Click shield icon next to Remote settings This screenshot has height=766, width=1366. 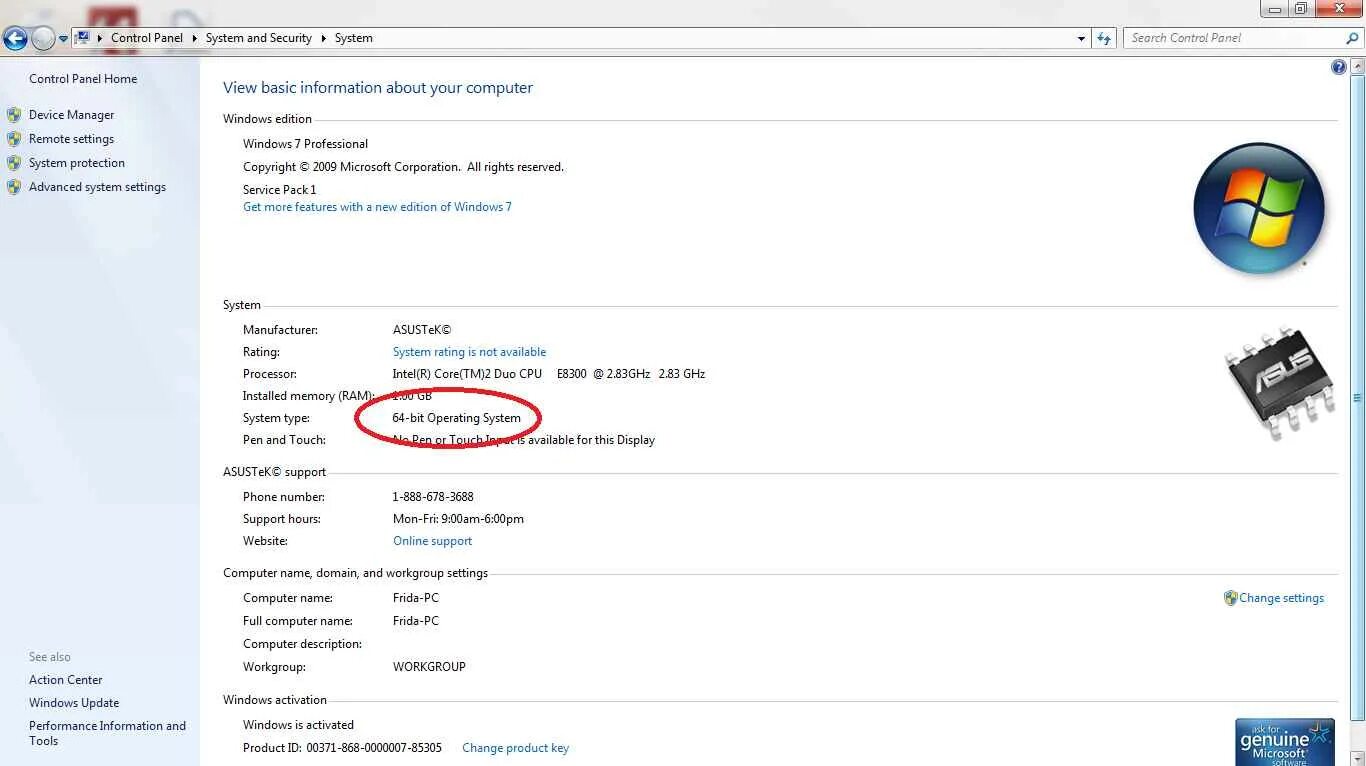[14, 139]
